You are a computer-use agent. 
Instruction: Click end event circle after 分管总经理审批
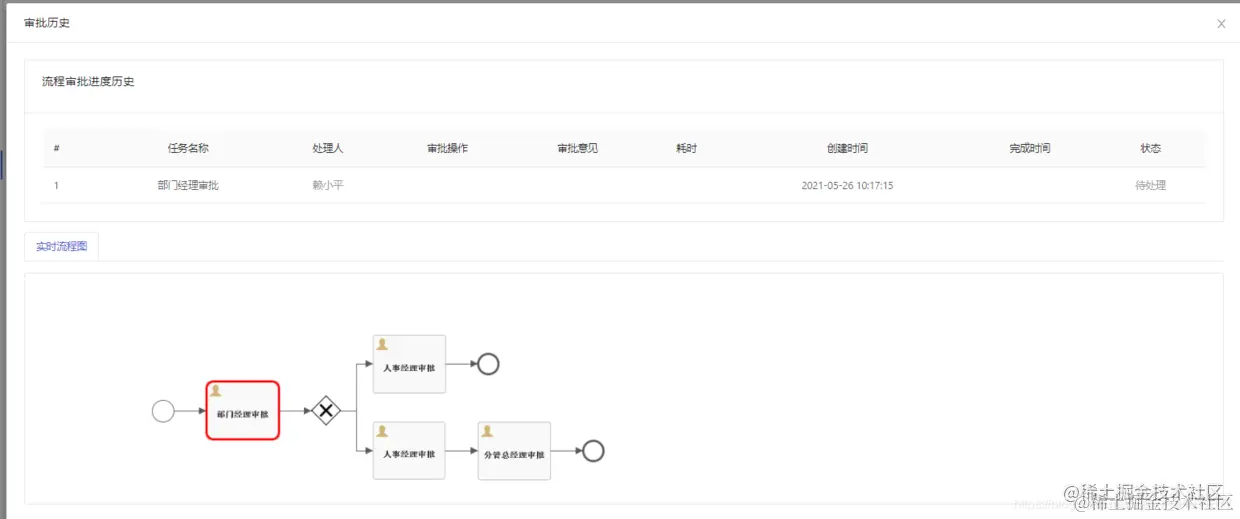[x=593, y=451]
